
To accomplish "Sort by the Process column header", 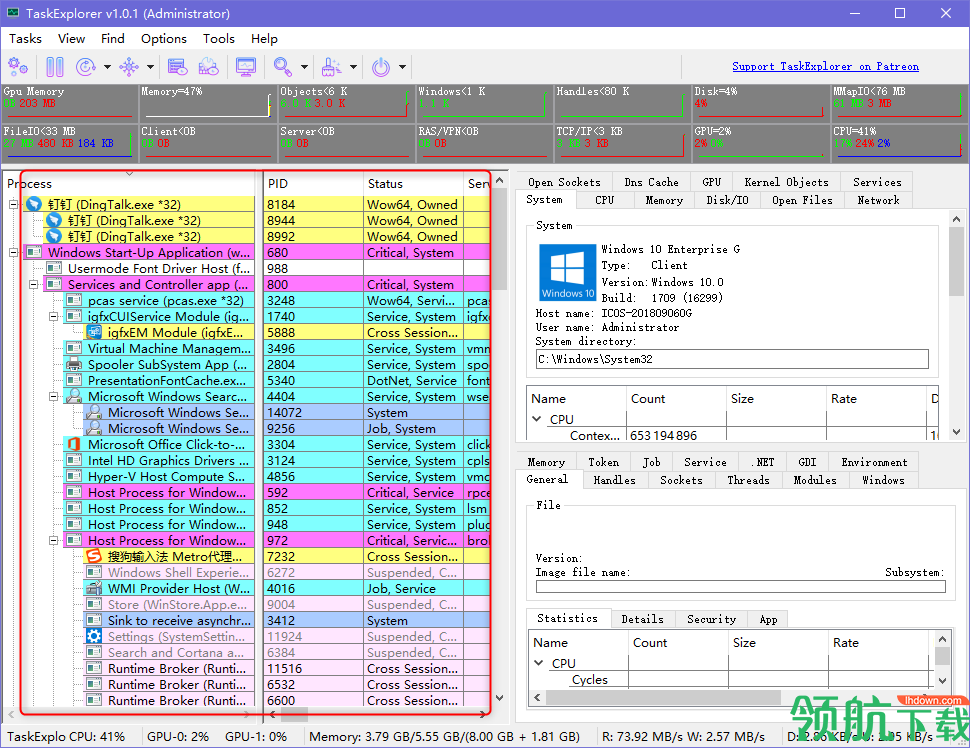I will [x=129, y=183].
